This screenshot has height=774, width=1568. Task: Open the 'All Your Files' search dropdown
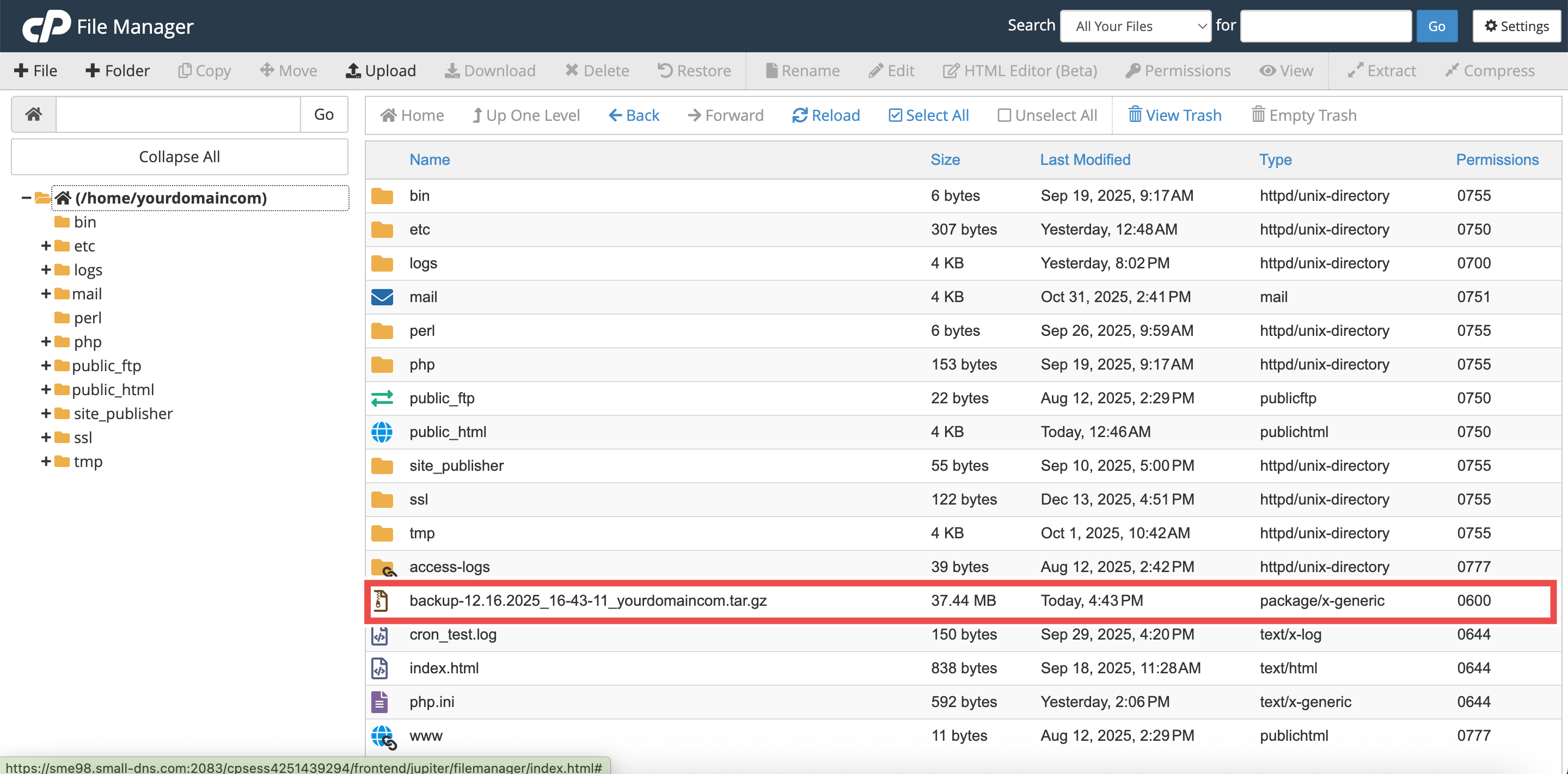(x=1135, y=26)
